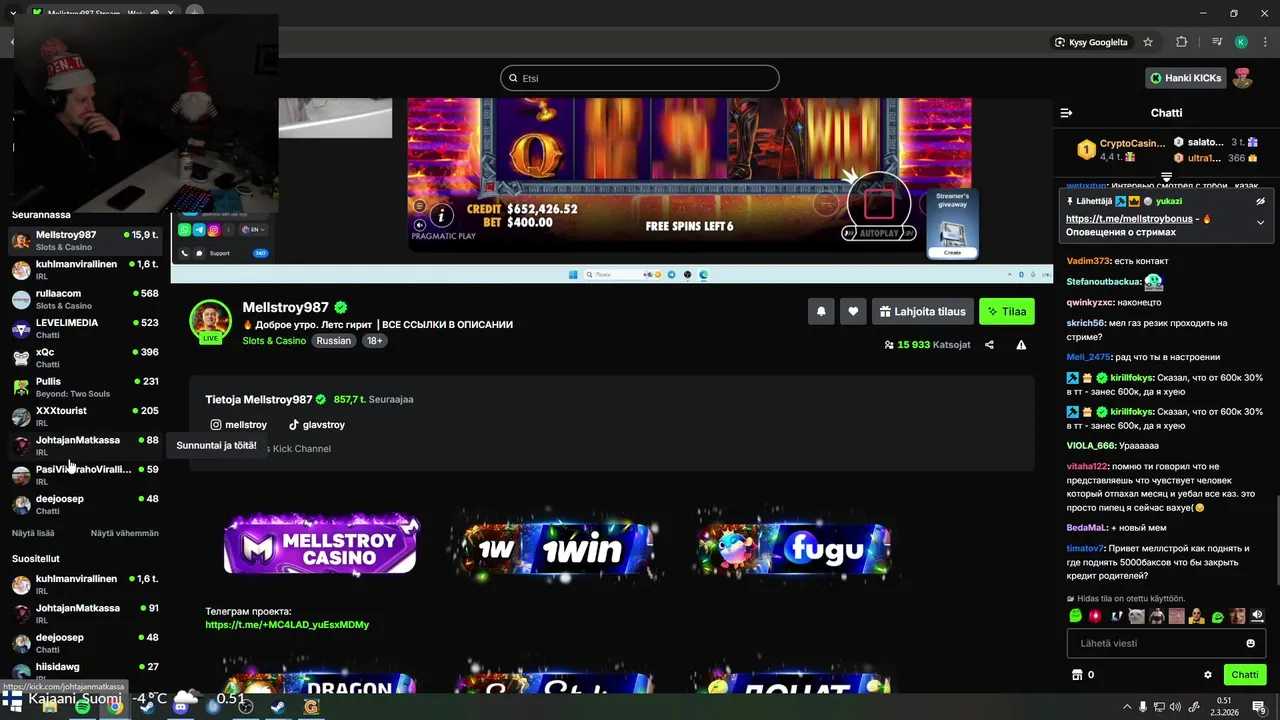The height and width of the screenshot is (720, 1280).
Task: Open Chrome extensions puzzle icon
Action: coord(1181,42)
